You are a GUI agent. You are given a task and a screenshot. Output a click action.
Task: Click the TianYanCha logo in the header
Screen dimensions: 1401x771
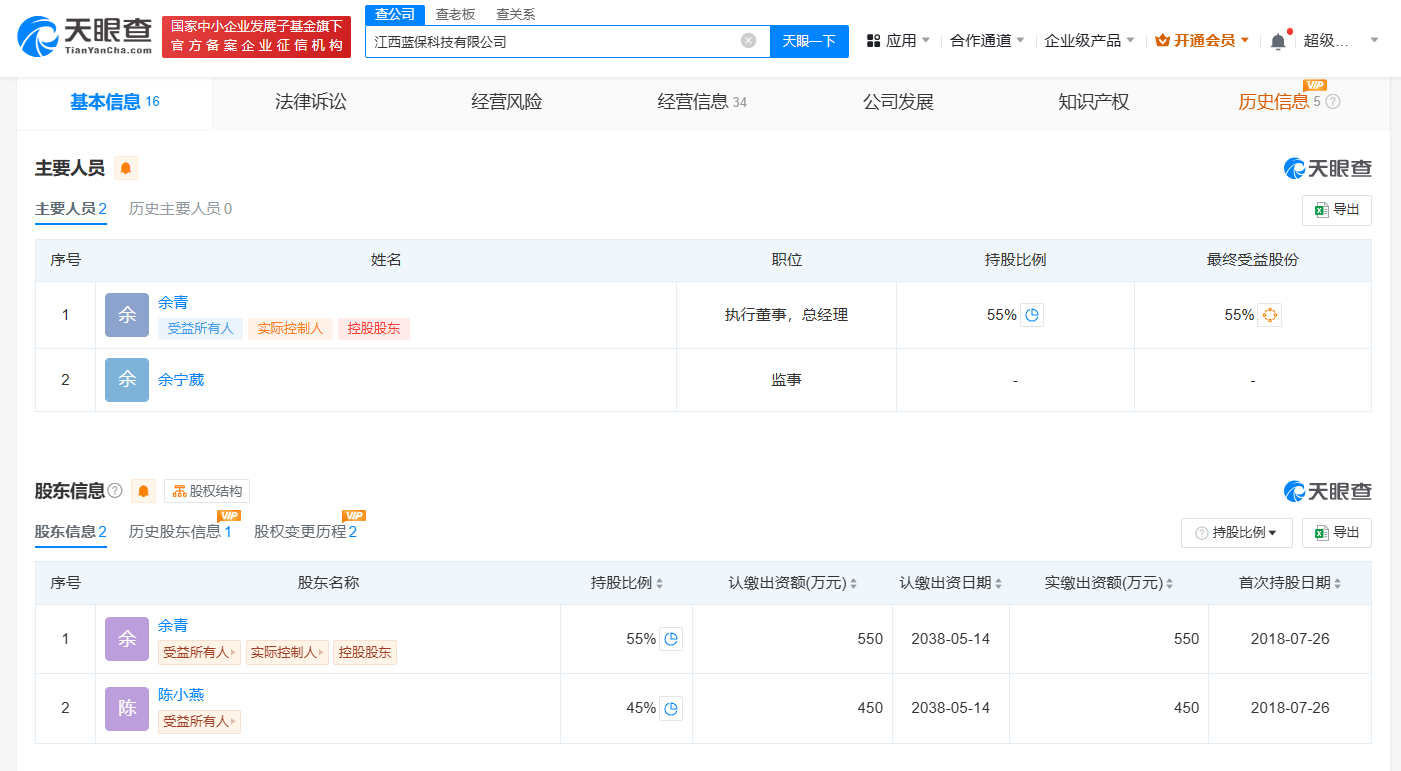click(x=85, y=36)
